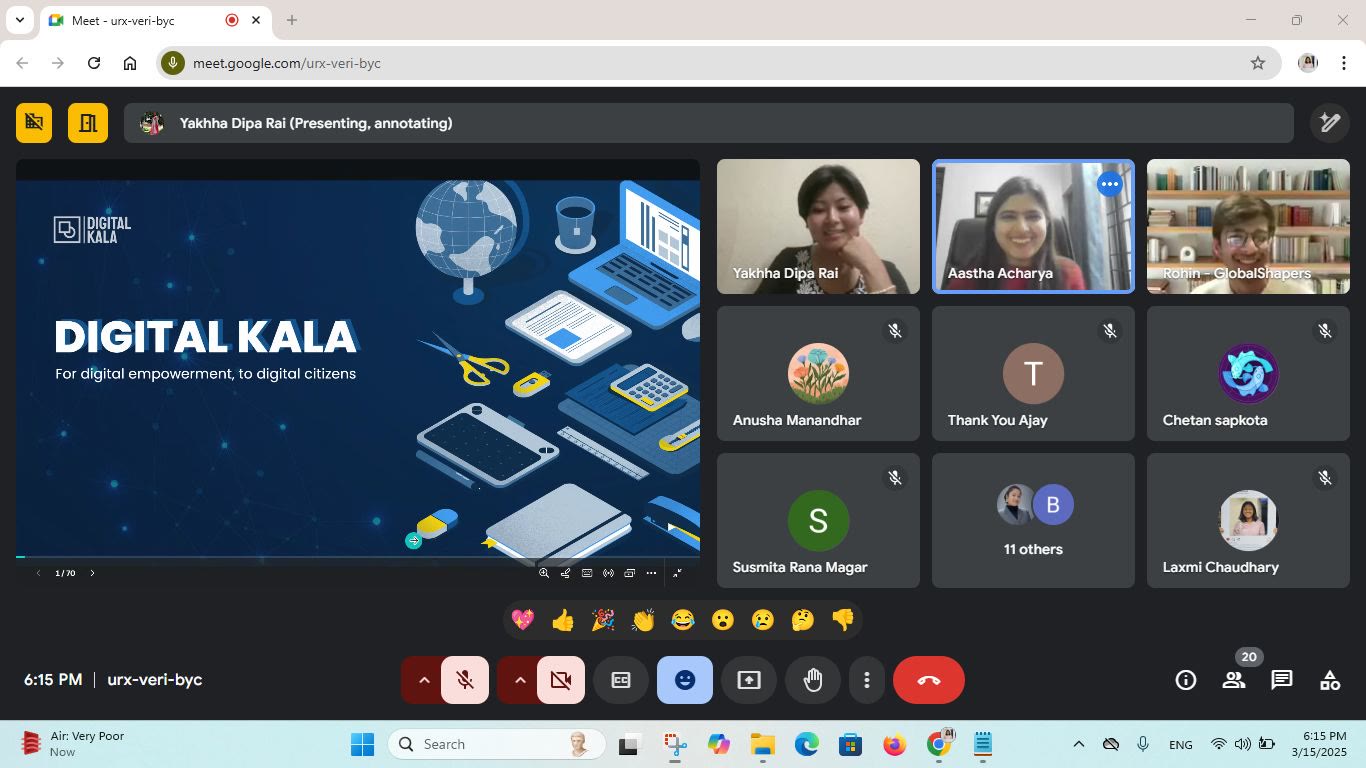Send the thumbs down reaction
1366x768 pixels.
[x=843, y=620]
